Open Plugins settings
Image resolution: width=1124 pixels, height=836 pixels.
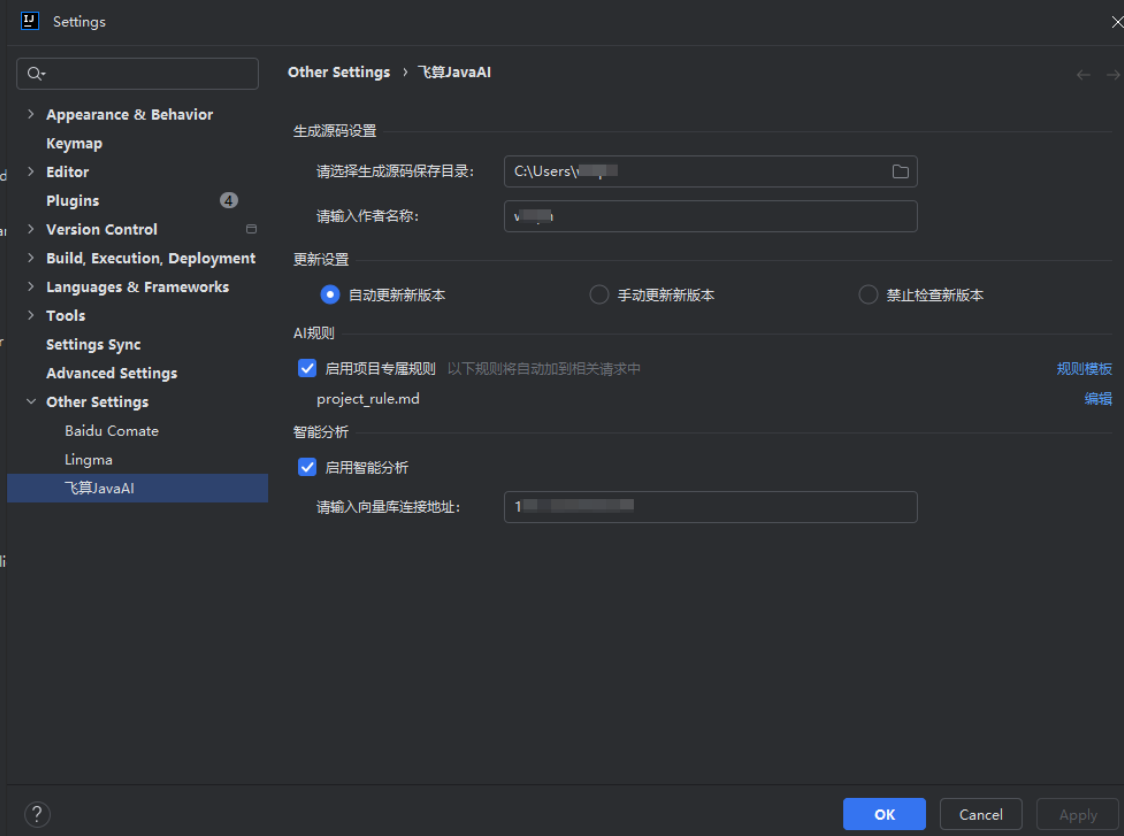[x=72, y=201]
